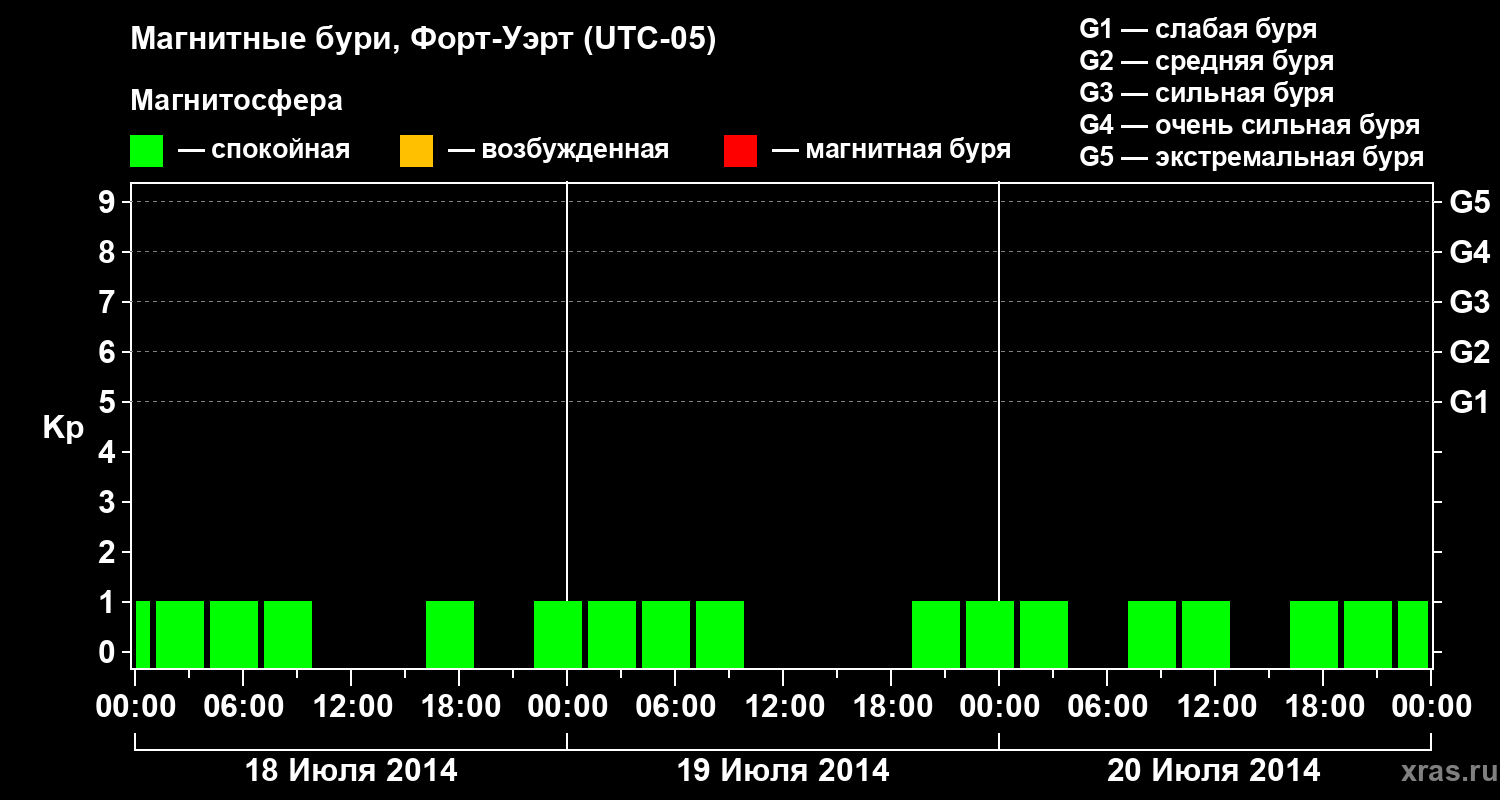The image size is (1500, 800).
Task: Click the 'Магнитосфера' heading
Action: [x=236, y=101]
